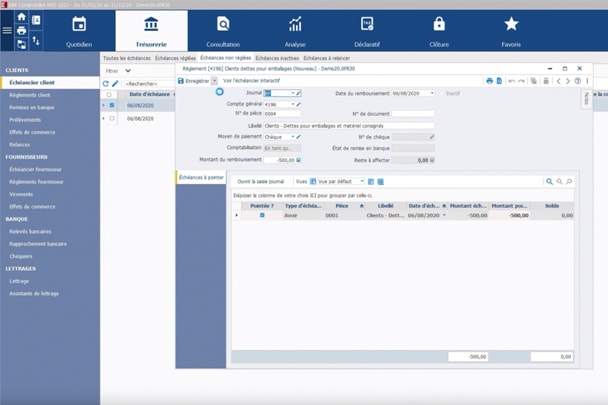
Task: Open the Déclaratif module
Action: [367, 30]
